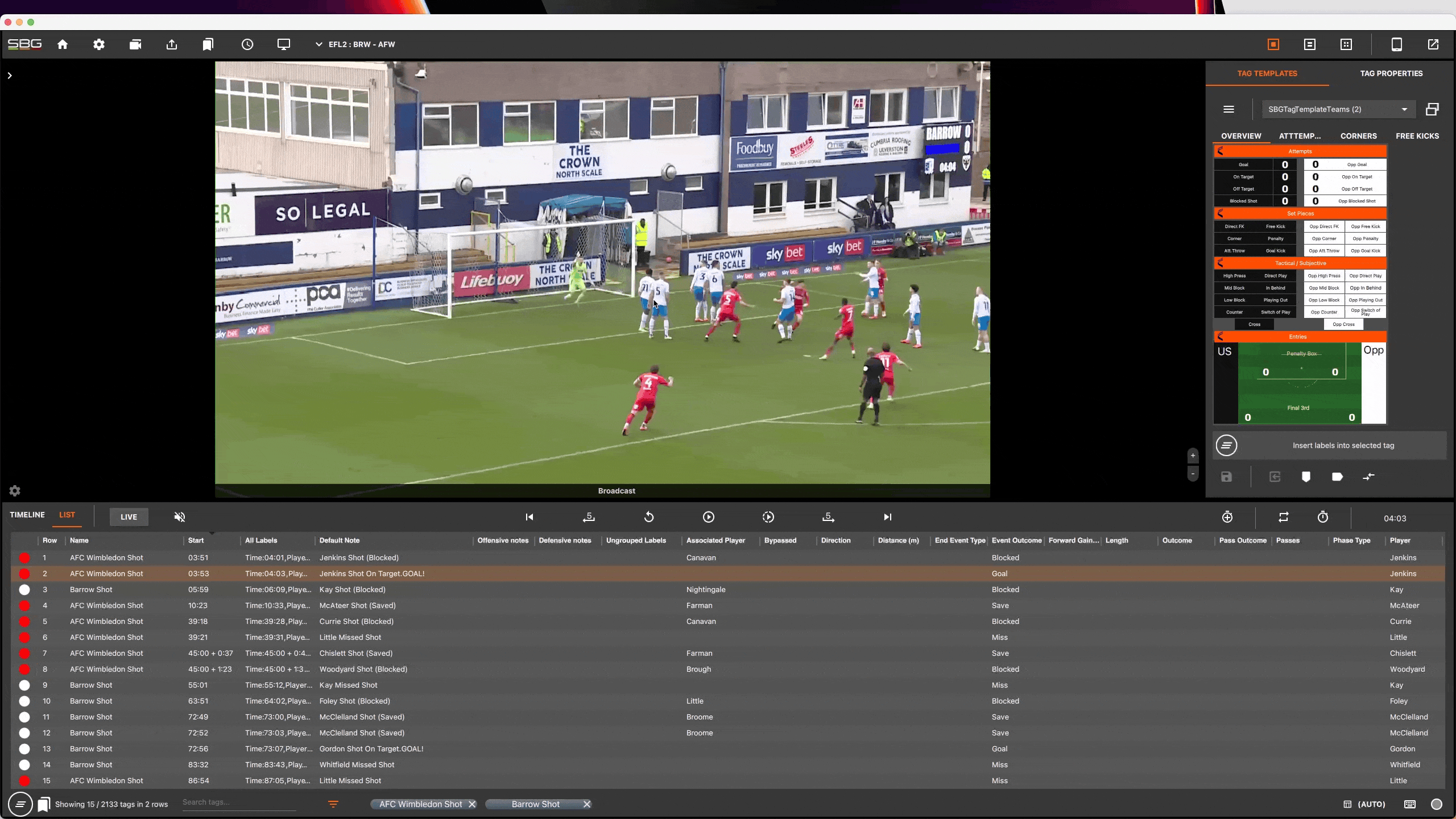
Task: Select the grid layout icon top right
Action: coord(1346,44)
